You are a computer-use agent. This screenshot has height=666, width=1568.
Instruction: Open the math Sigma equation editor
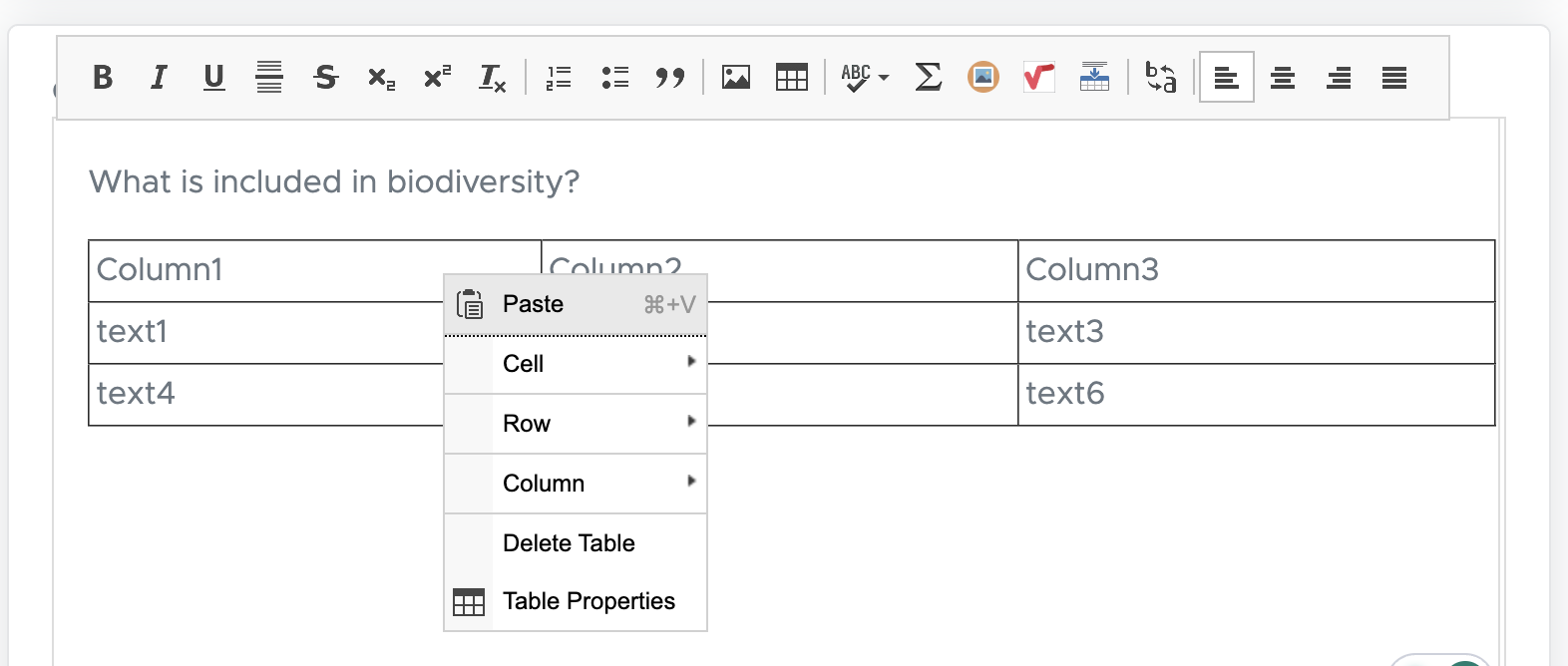[x=928, y=77]
